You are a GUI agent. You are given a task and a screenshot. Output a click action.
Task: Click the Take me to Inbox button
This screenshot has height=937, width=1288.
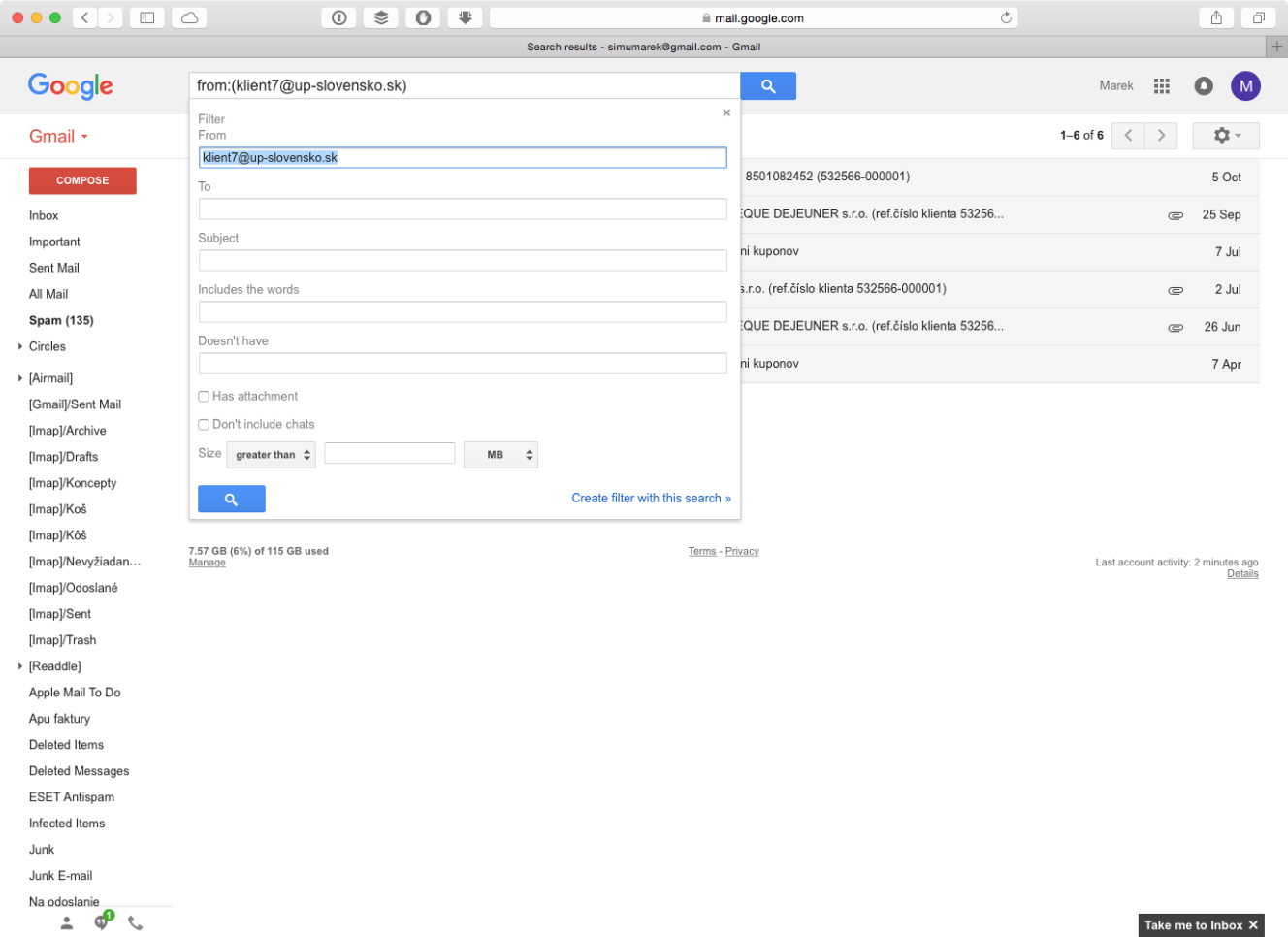pyautogui.click(x=1193, y=925)
